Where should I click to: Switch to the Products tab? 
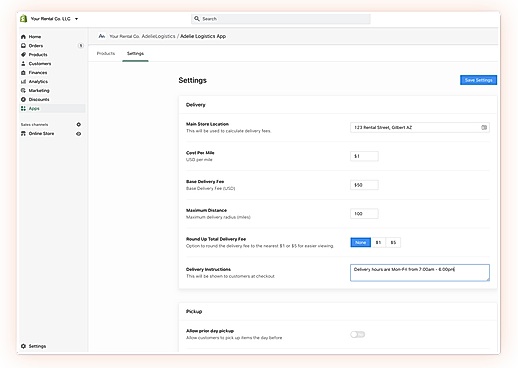tap(106, 53)
